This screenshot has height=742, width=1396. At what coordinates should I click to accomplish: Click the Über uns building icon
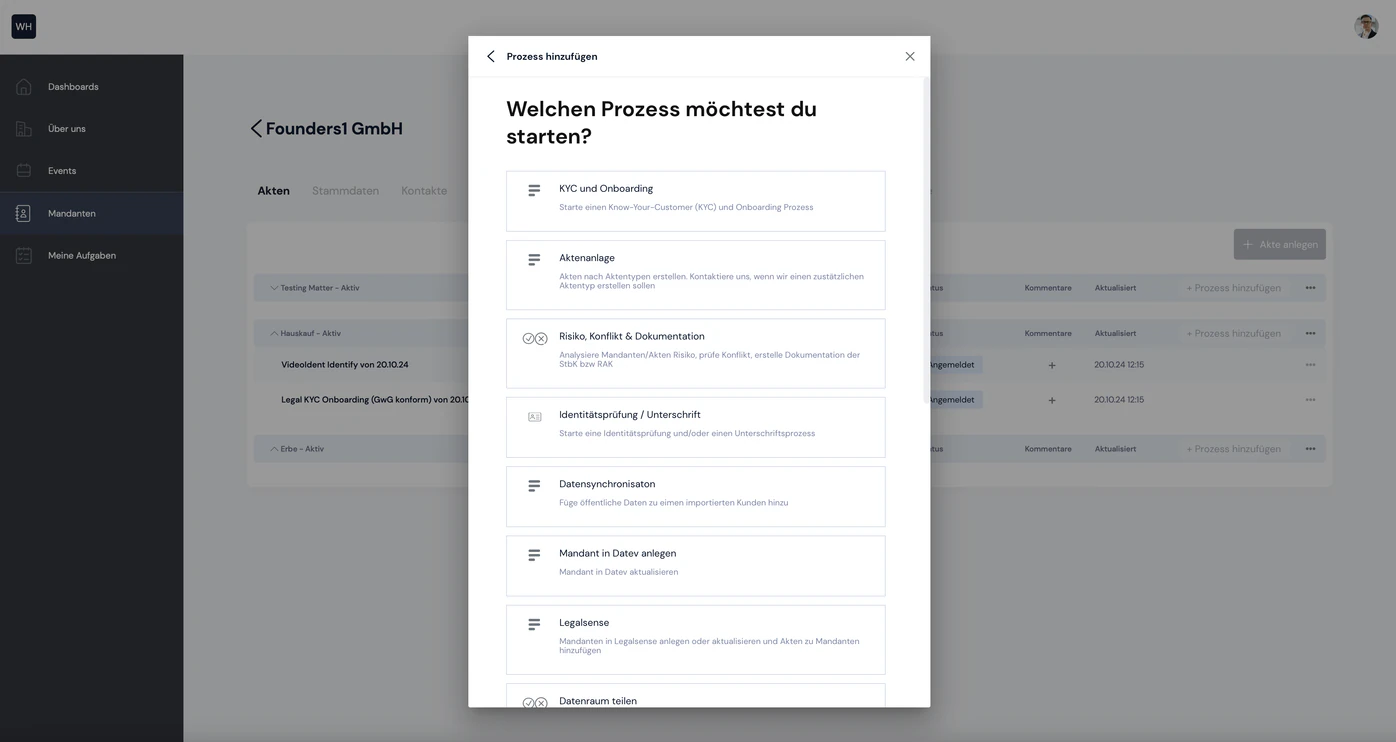(24, 129)
